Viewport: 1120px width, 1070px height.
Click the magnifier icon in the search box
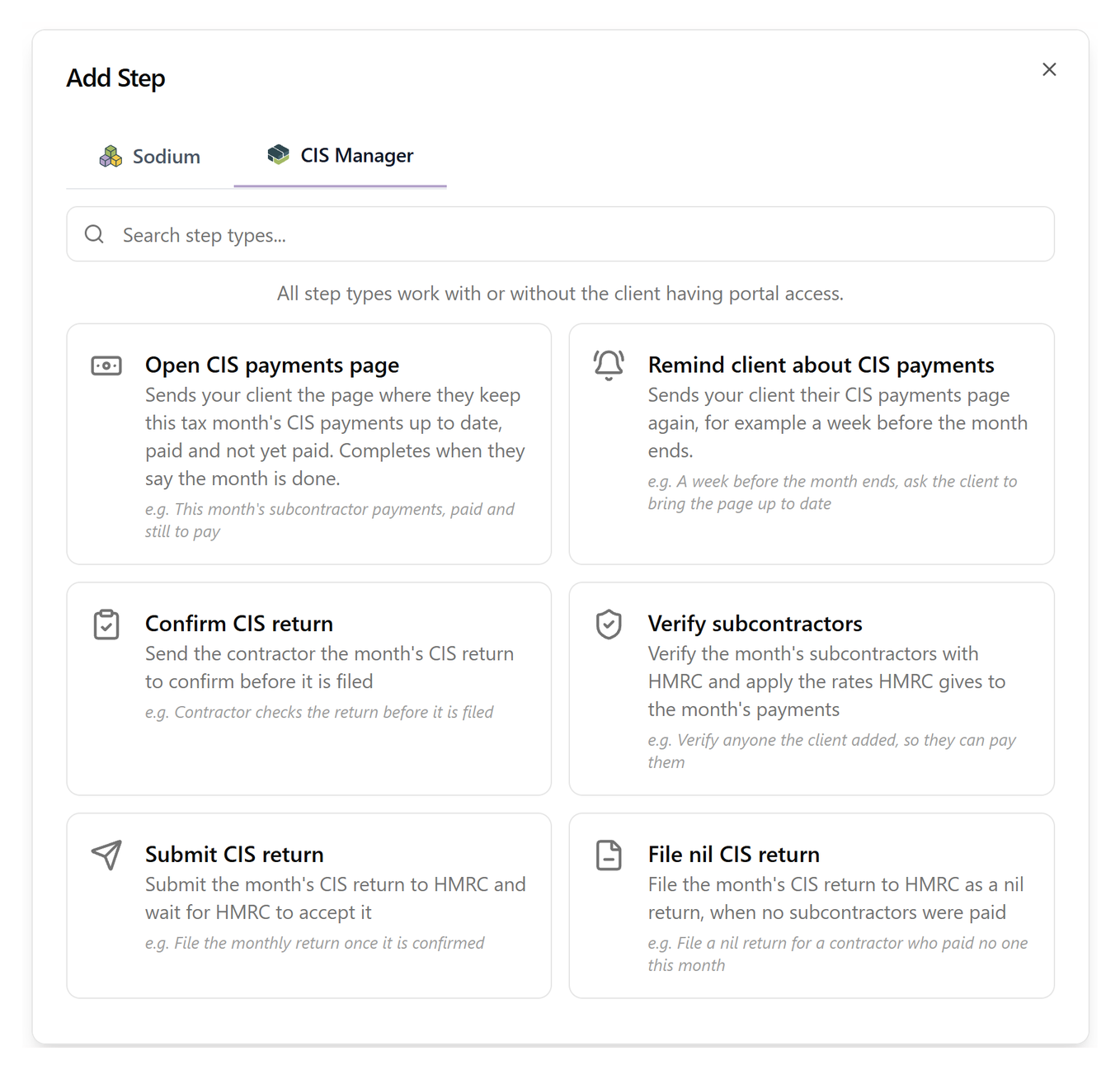tap(95, 234)
